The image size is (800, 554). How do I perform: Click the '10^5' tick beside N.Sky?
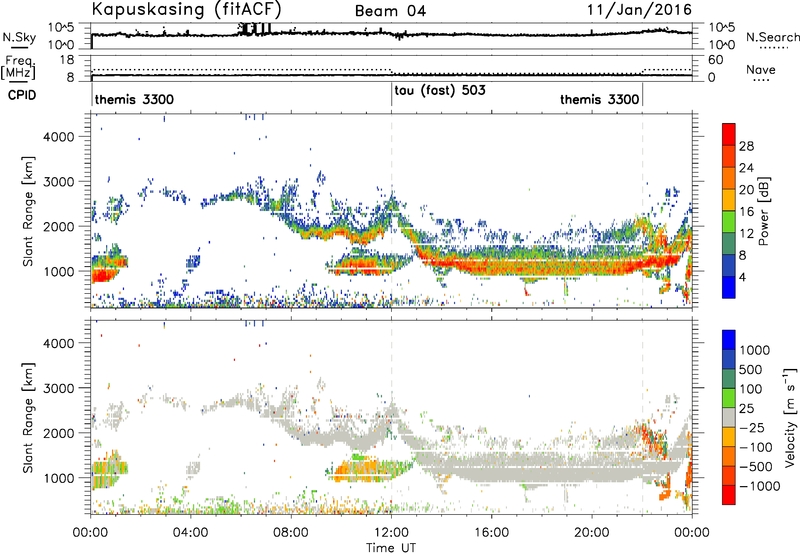tap(61, 28)
